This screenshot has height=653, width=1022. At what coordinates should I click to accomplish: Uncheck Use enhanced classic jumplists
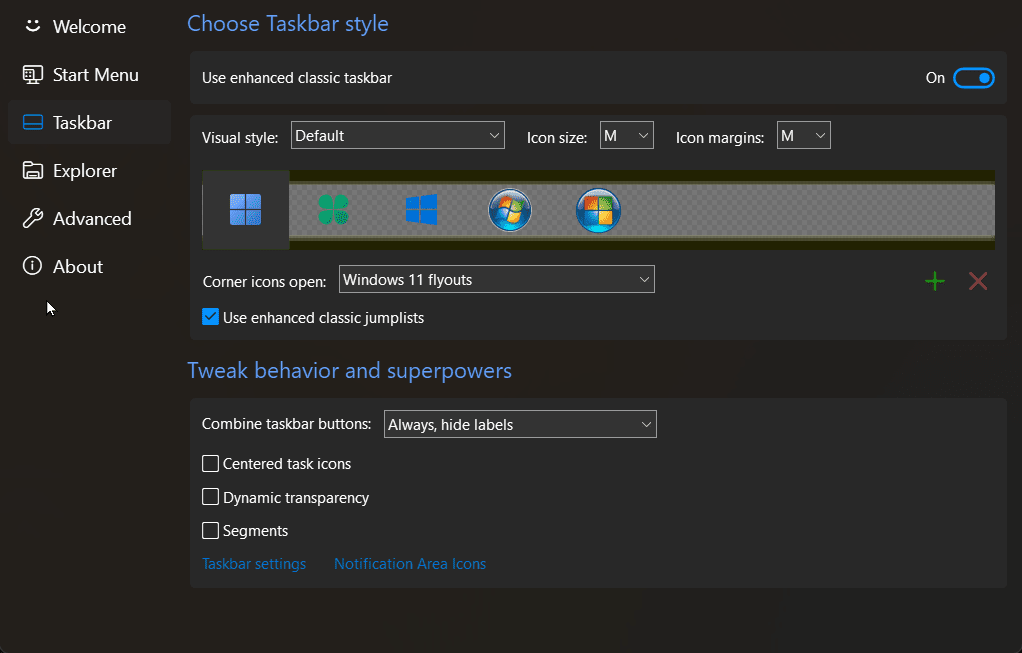(210, 317)
